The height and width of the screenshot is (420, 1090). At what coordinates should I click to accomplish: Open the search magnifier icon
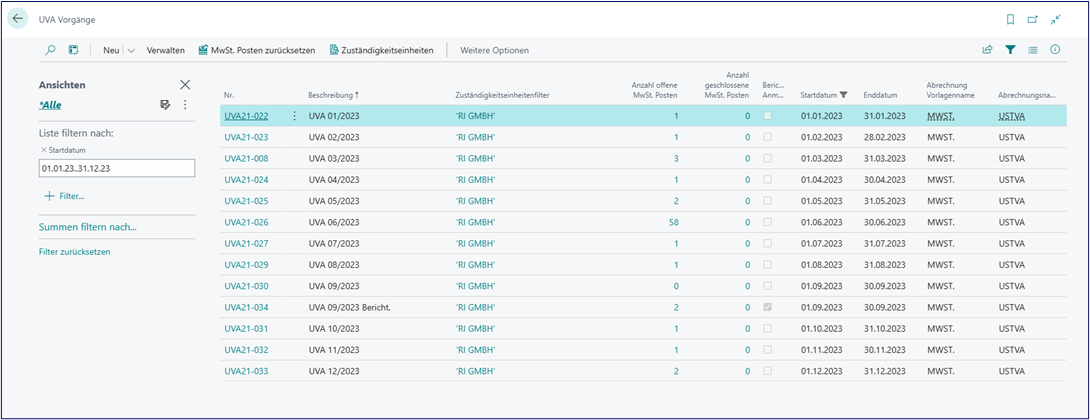click(x=51, y=50)
